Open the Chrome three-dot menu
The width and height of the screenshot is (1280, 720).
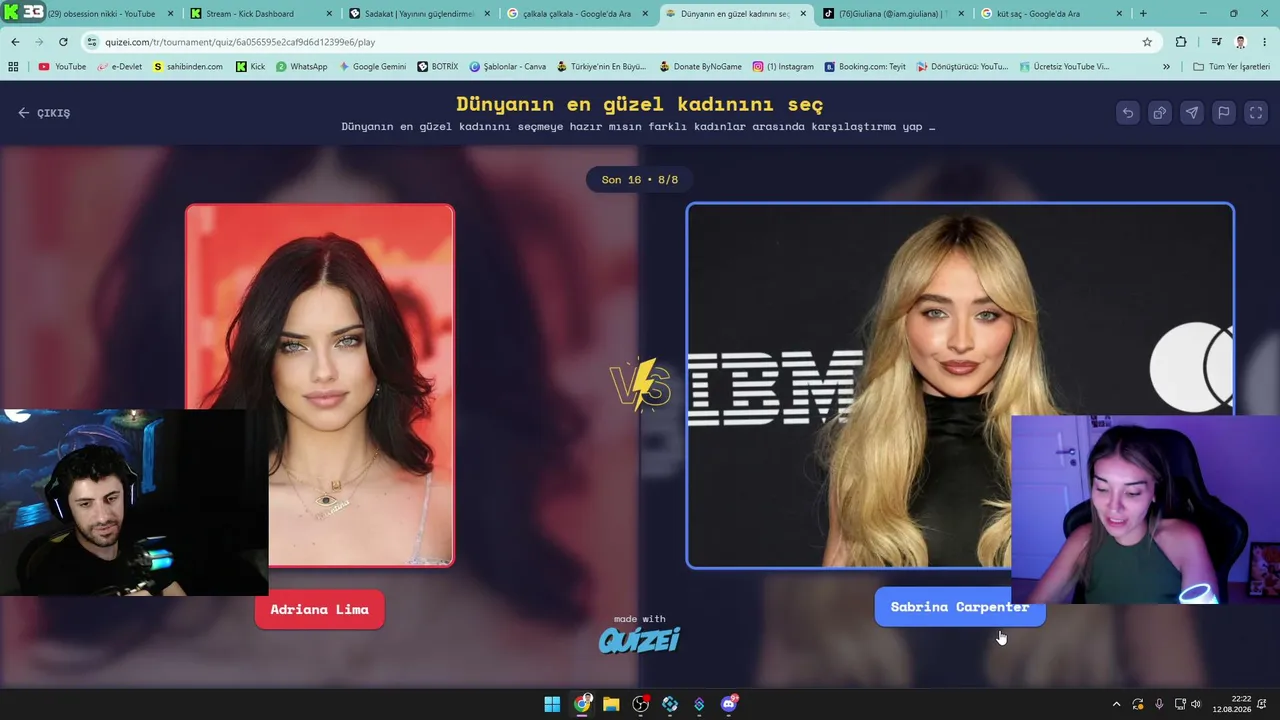tap(1265, 42)
